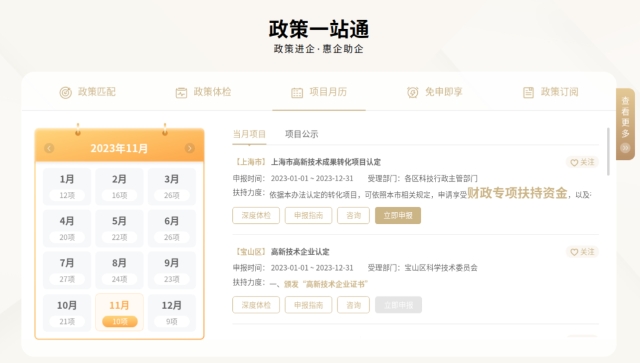Screen dimensions: 640x363
Task: Click the 政策体检 chart icon
Action: (181, 93)
